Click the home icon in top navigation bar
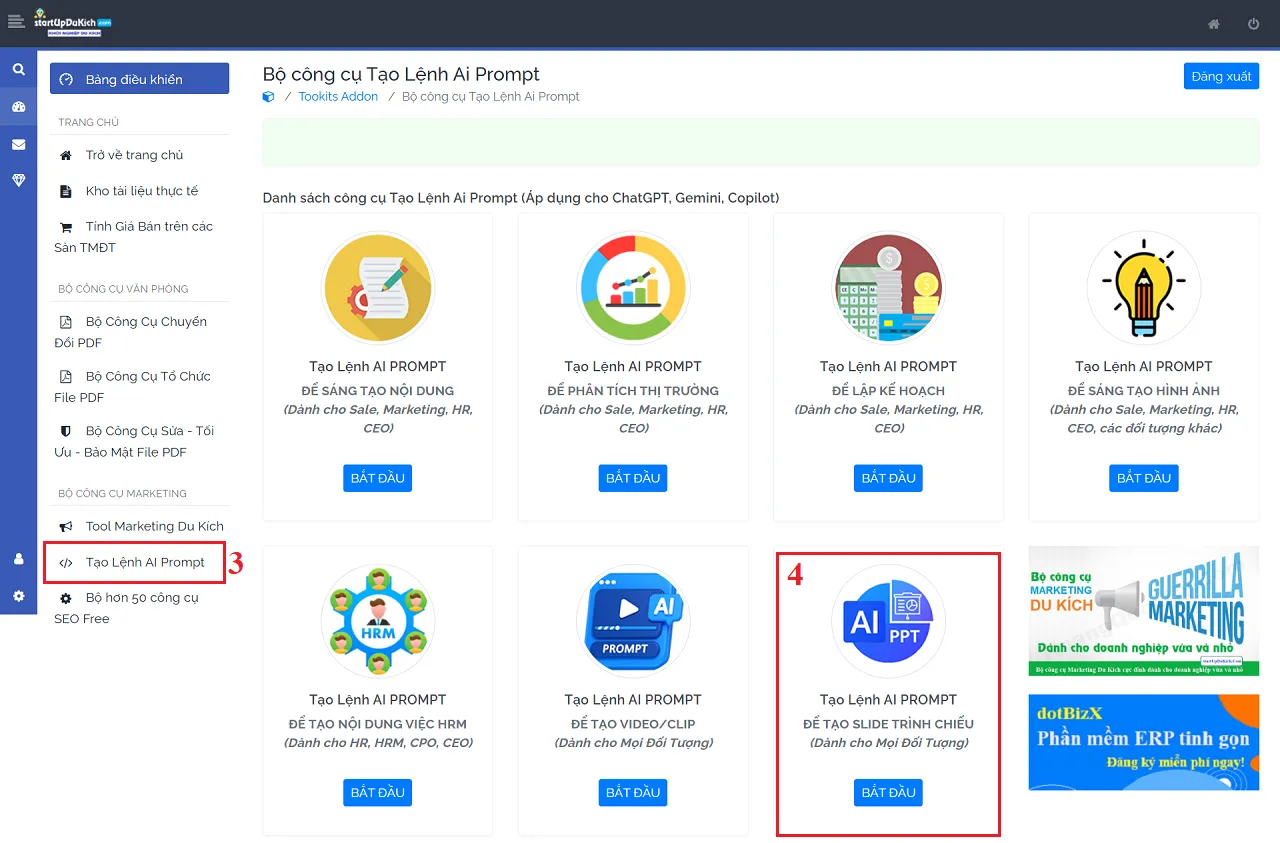 pyautogui.click(x=1213, y=24)
